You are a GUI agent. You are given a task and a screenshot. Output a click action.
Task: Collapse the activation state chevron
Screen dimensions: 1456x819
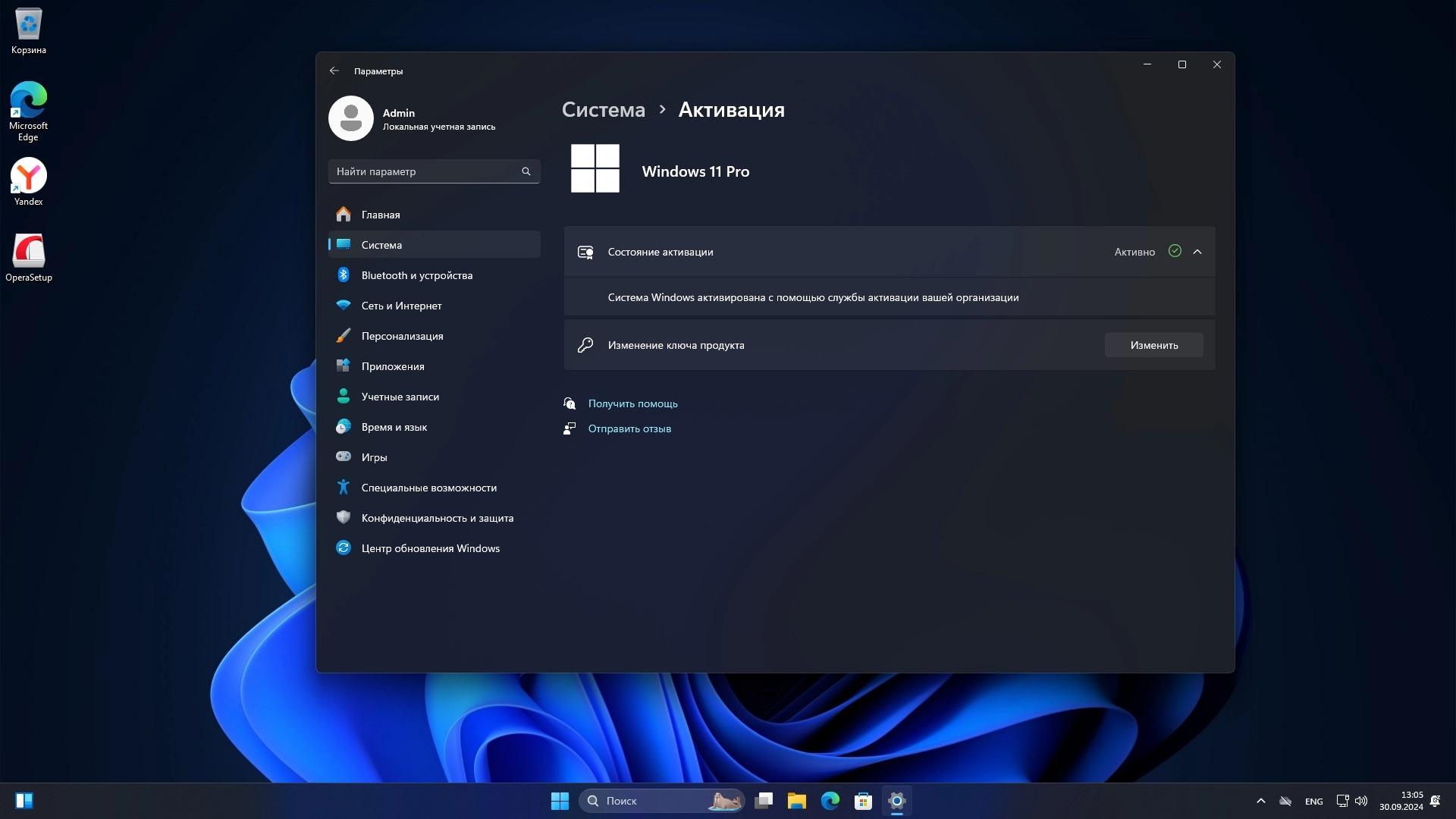(x=1197, y=252)
